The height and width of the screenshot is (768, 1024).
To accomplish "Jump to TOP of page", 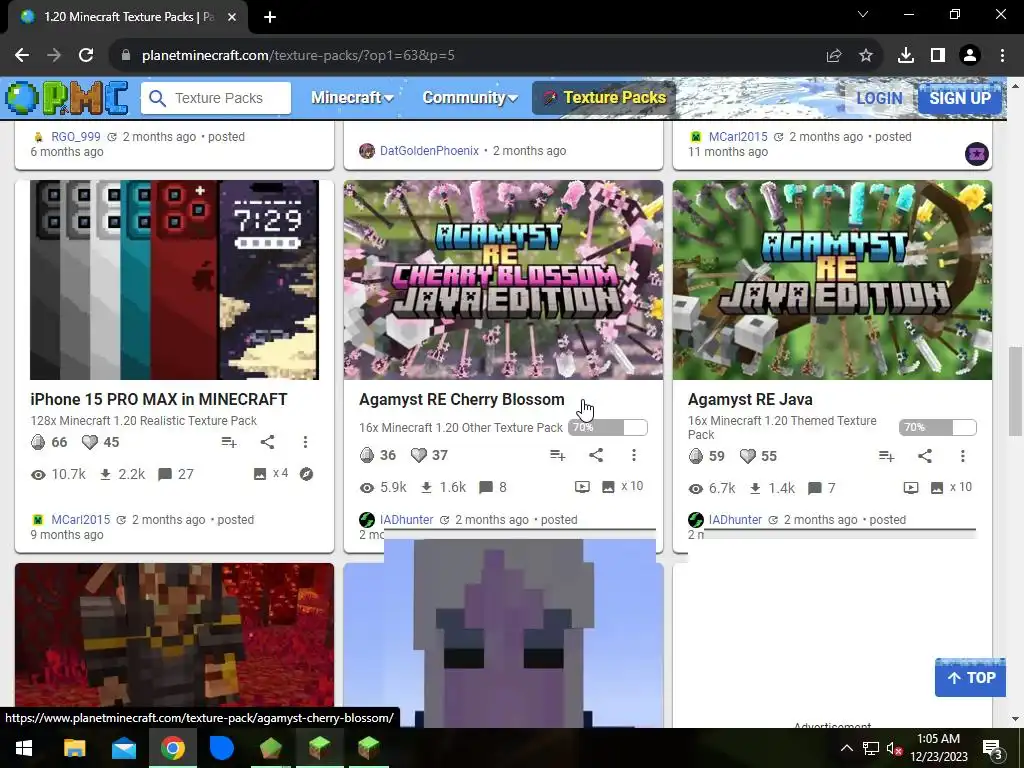I will click(970, 677).
